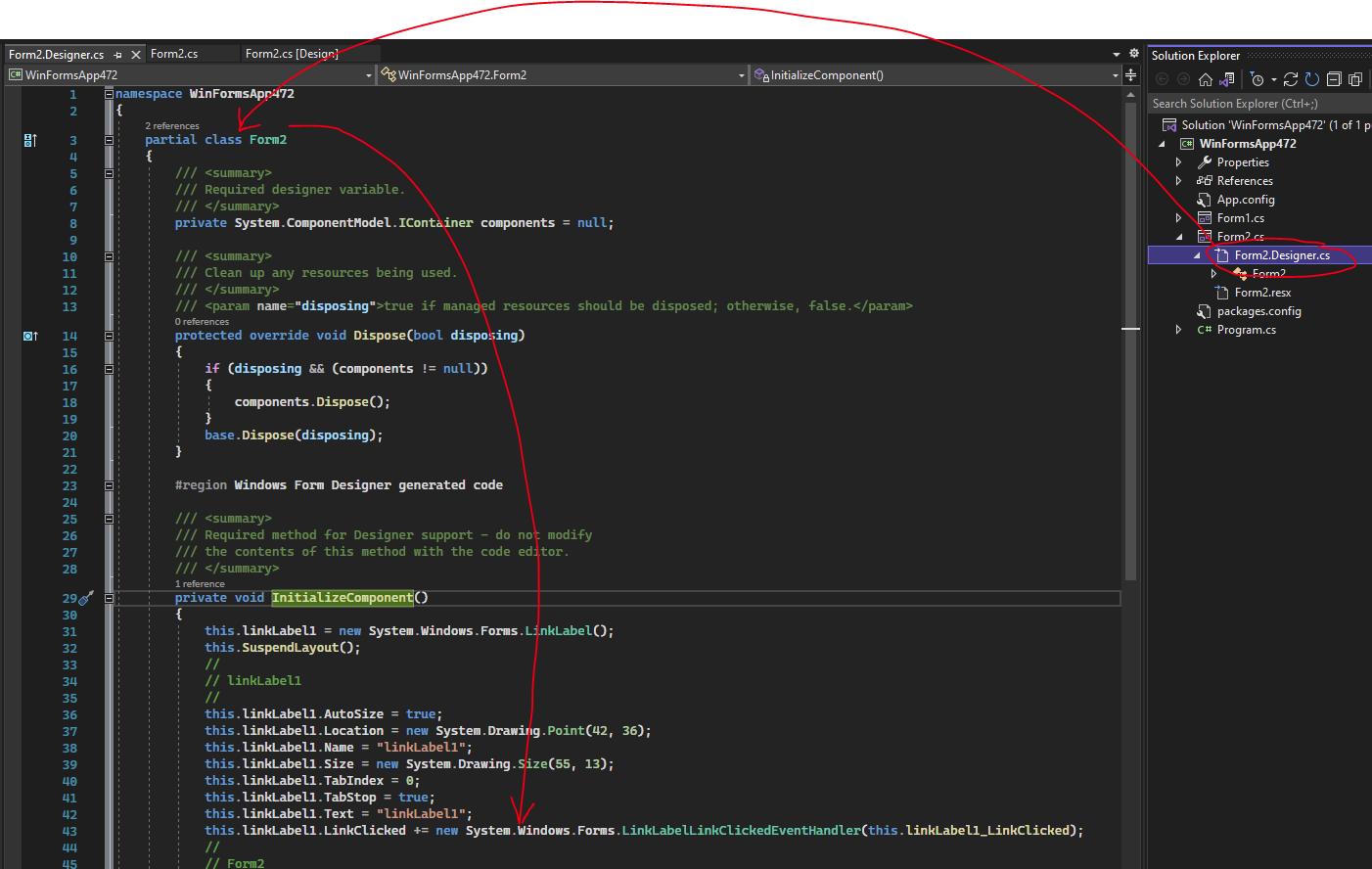
Task: Collapse the Form2.Designer.cs node
Action: (1196, 255)
